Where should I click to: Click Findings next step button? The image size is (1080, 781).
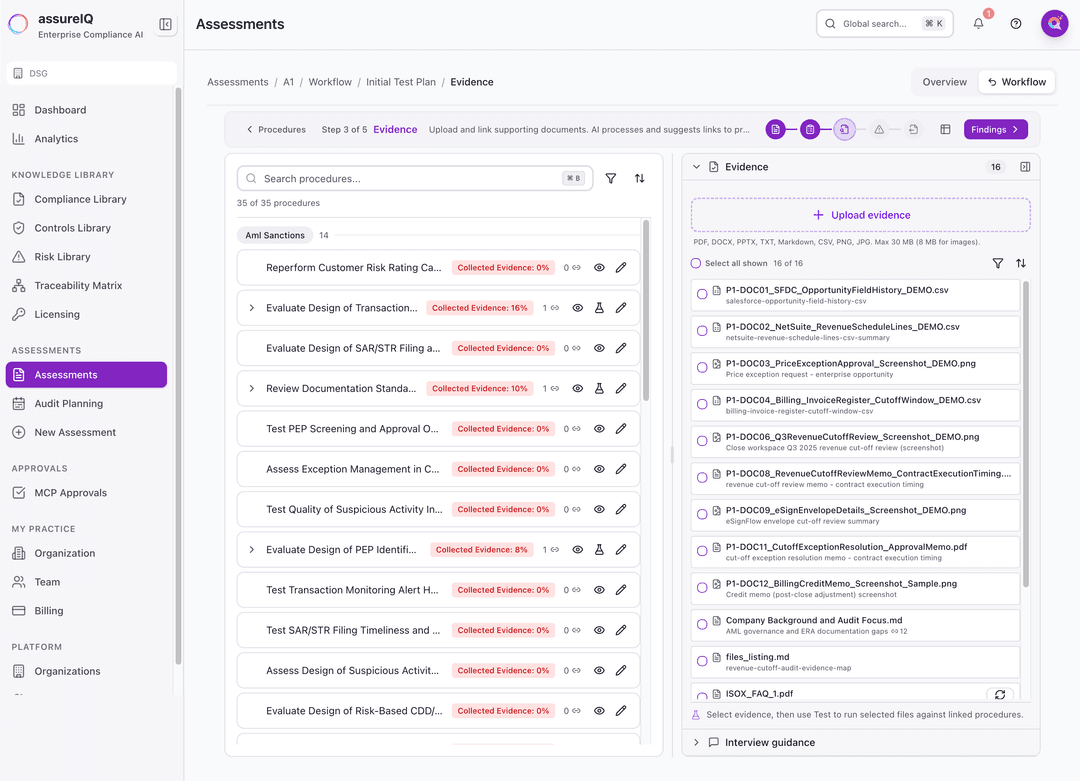[995, 129]
